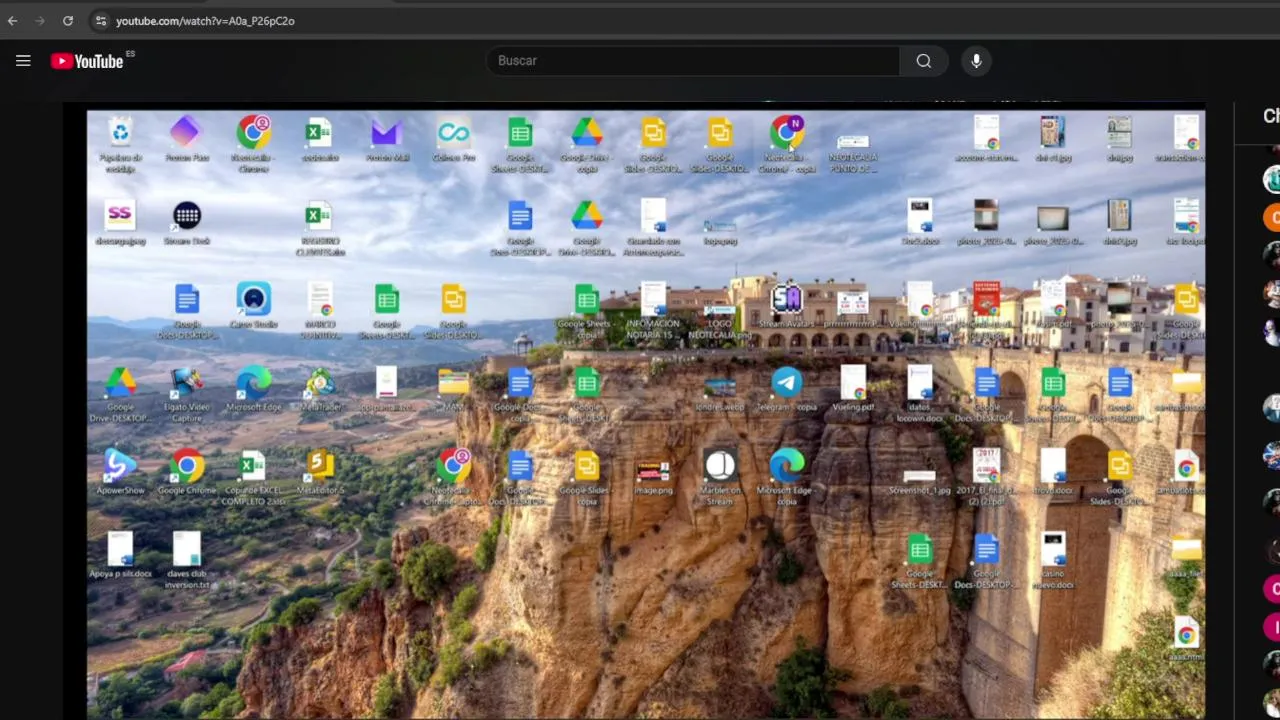This screenshot has height=720, width=1280.
Task: Open INFORMACION NOTARIA 15 document
Action: [653, 311]
